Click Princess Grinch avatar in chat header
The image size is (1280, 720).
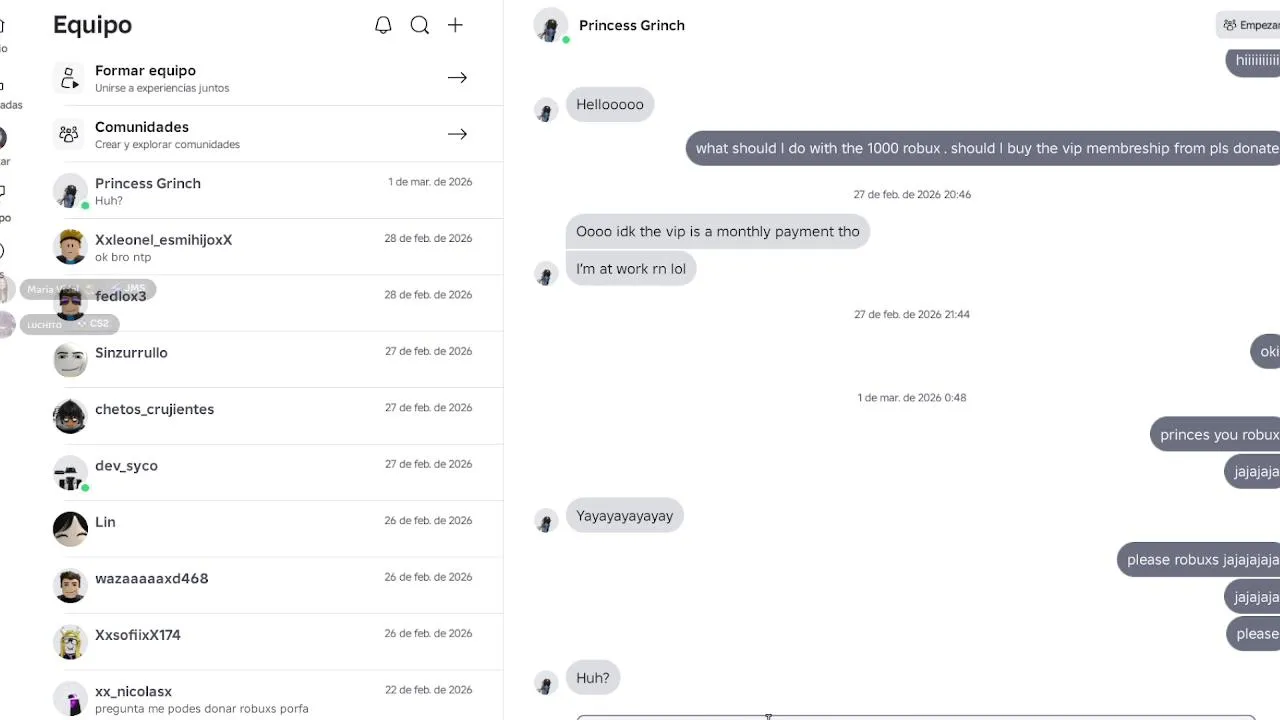550,26
